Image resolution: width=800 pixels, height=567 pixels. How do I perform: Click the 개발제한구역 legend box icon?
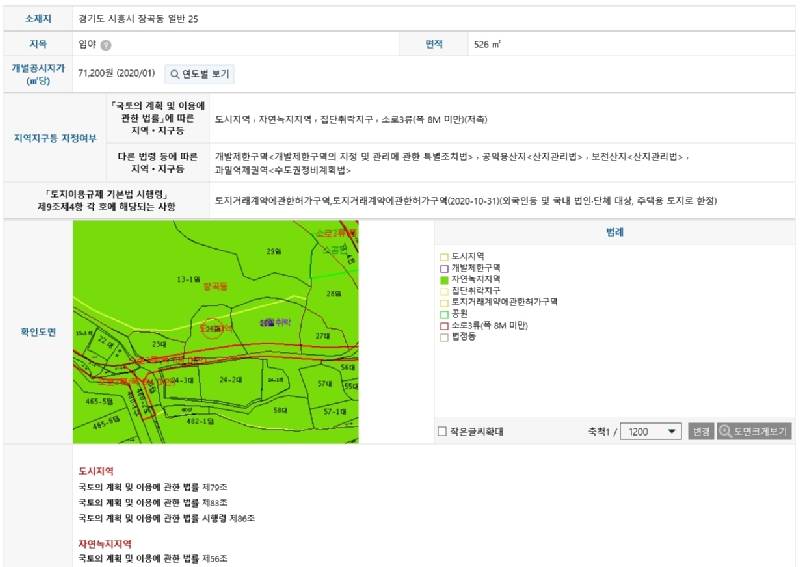[x=444, y=268]
